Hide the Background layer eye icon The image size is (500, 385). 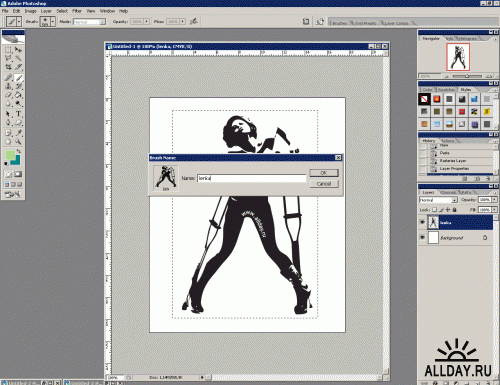coord(422,238)
